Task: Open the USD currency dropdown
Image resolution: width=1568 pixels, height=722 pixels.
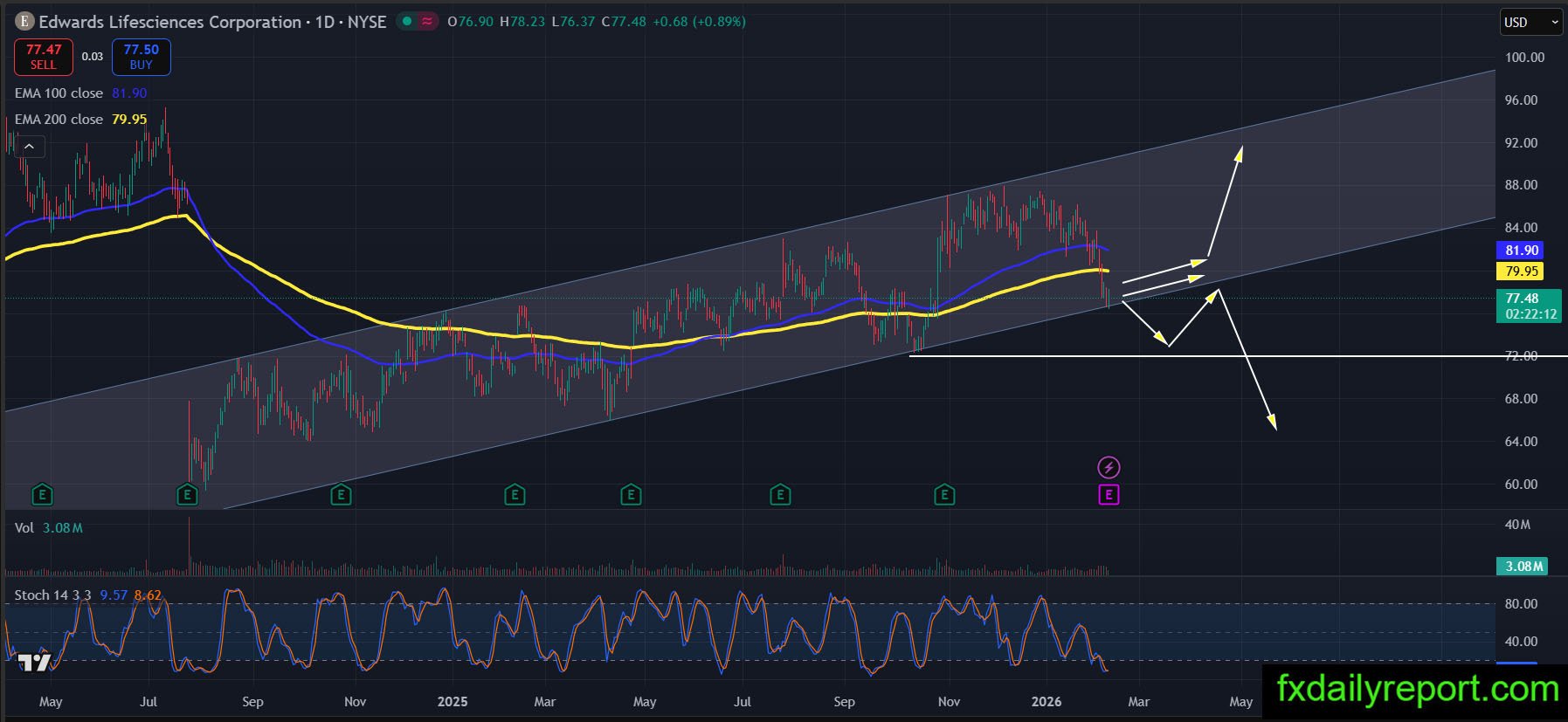Action: [1531, 22]
